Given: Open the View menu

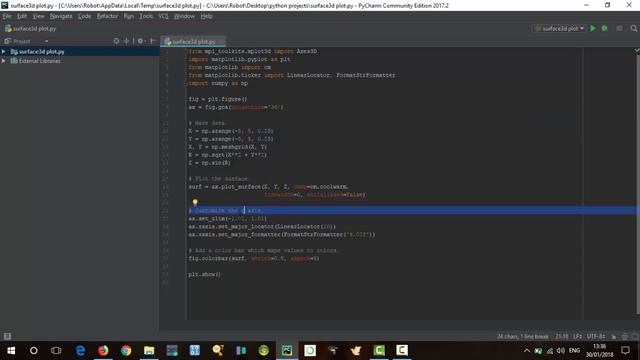Looking at the screenshot, I should pyautogui.click(x=38, y=16).
